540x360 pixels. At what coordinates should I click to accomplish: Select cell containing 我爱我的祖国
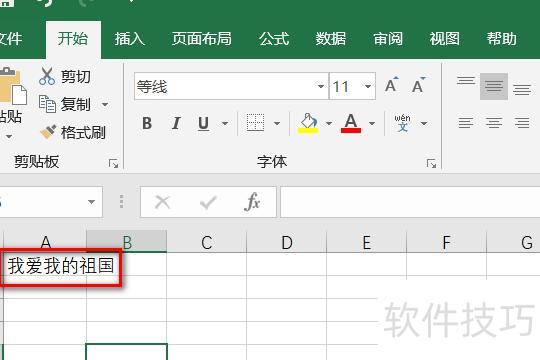click(45, 265)
